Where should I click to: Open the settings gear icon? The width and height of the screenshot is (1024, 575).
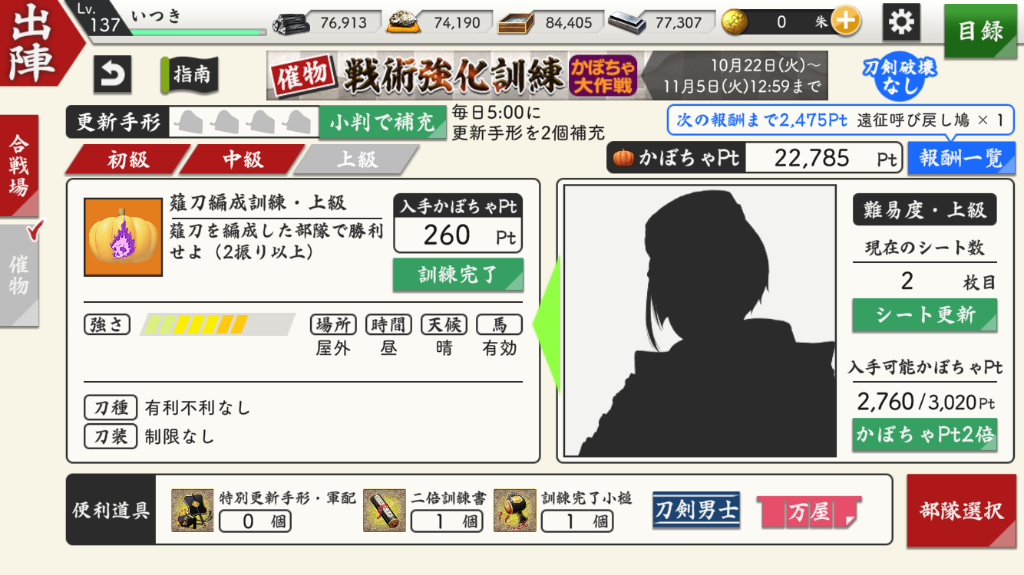click(901, 22)
